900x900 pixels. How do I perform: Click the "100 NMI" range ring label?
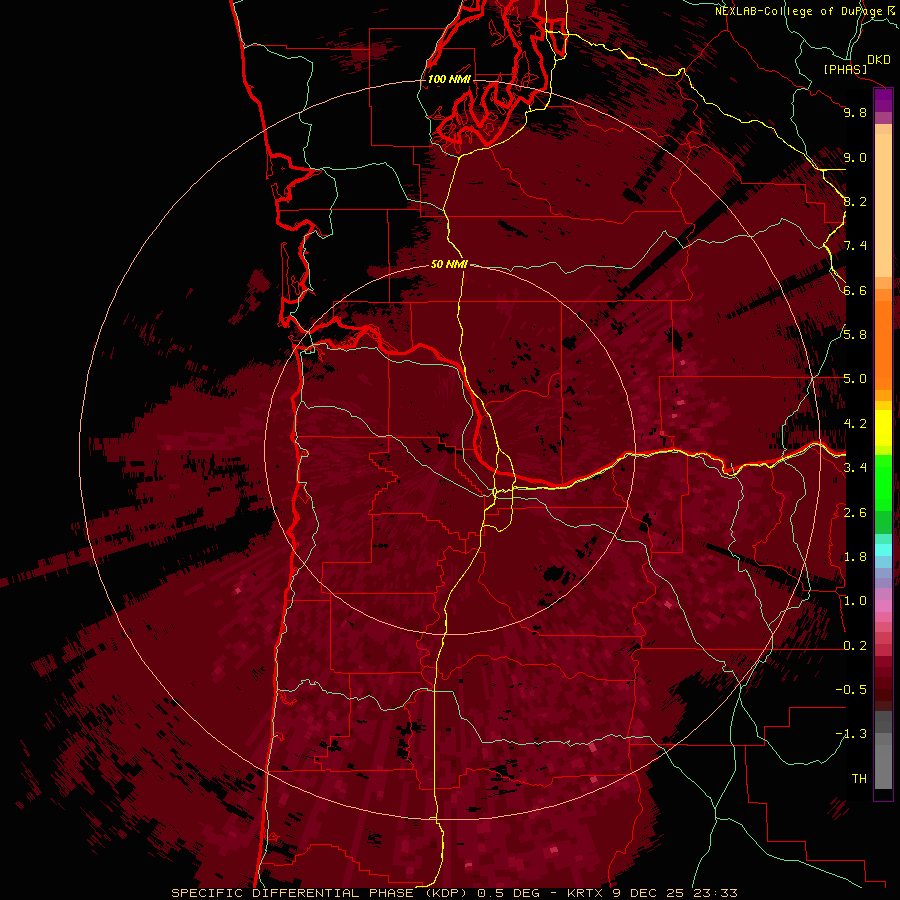449,79
